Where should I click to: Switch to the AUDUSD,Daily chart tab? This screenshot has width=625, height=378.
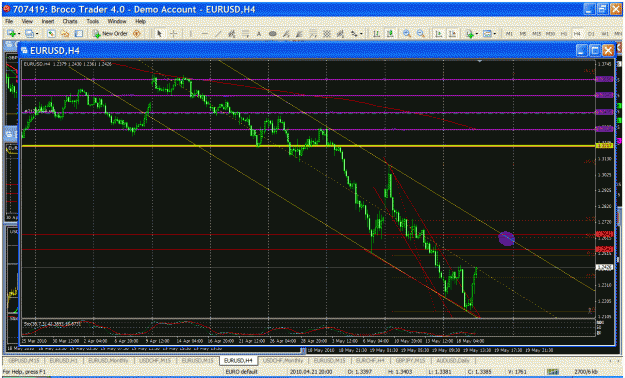pos(454,361)
